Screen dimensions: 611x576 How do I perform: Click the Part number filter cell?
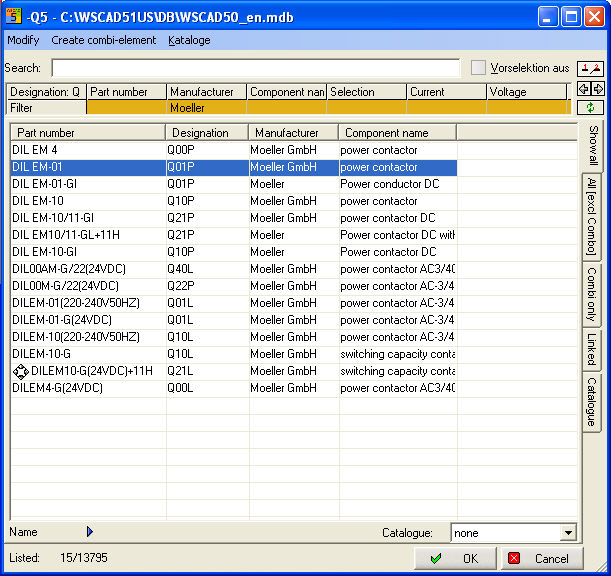(126, 108)
